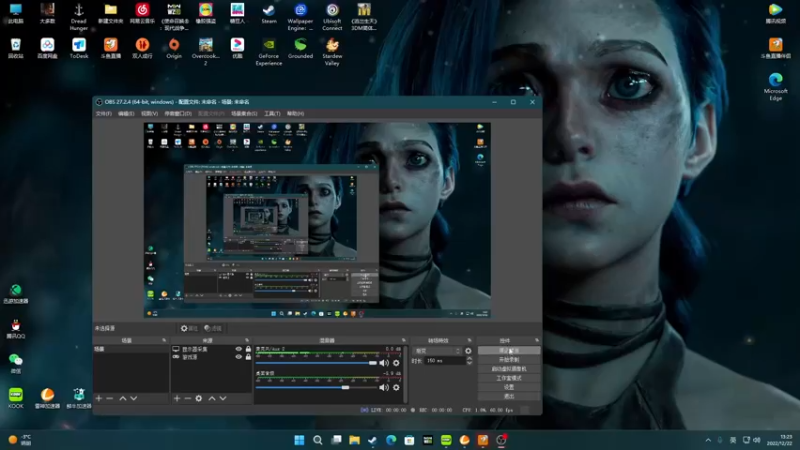Start the virtual camera from Controls
The width and height of the screenshot is (800, 450).
(509, 369)
